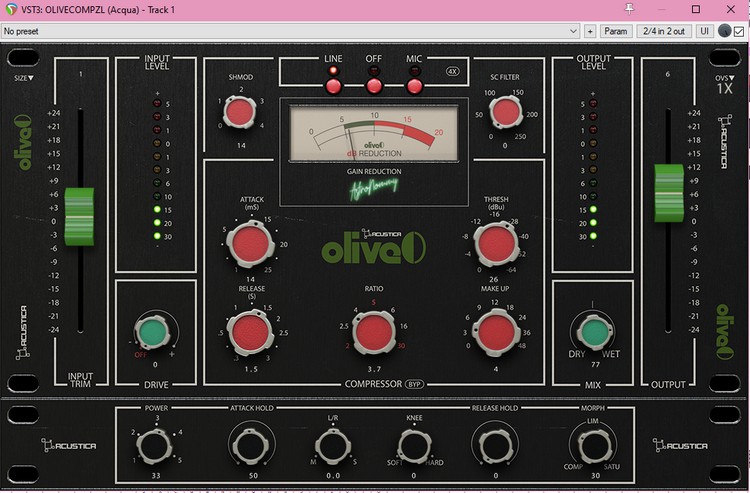Click the REAPER icon in title bar

pyautogui.click(x=11, y=10)
